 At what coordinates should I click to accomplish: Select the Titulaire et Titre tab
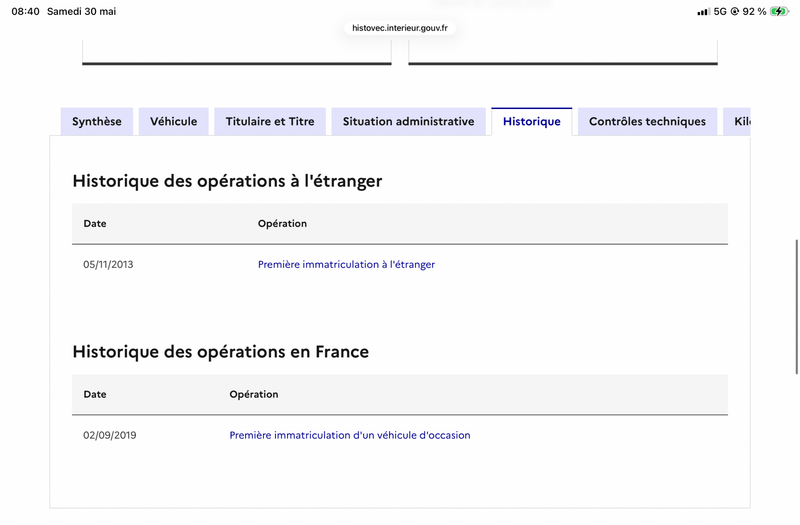pyautogui.click(x=270, y=121)
